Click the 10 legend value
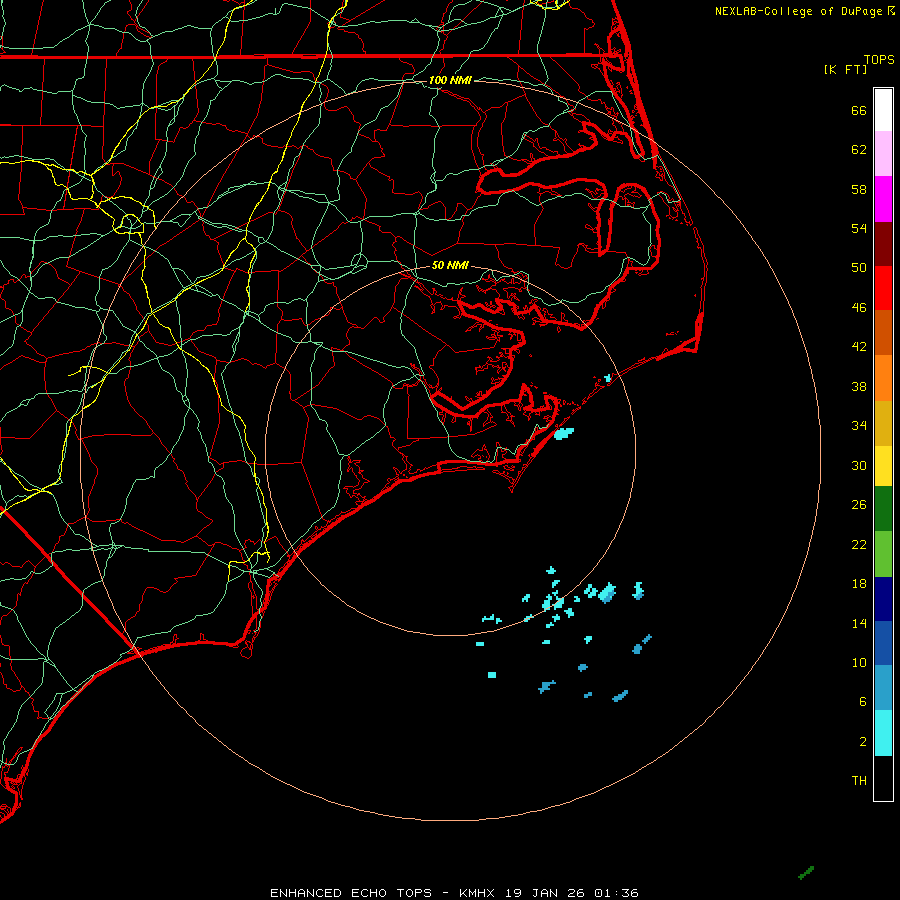 859,662
